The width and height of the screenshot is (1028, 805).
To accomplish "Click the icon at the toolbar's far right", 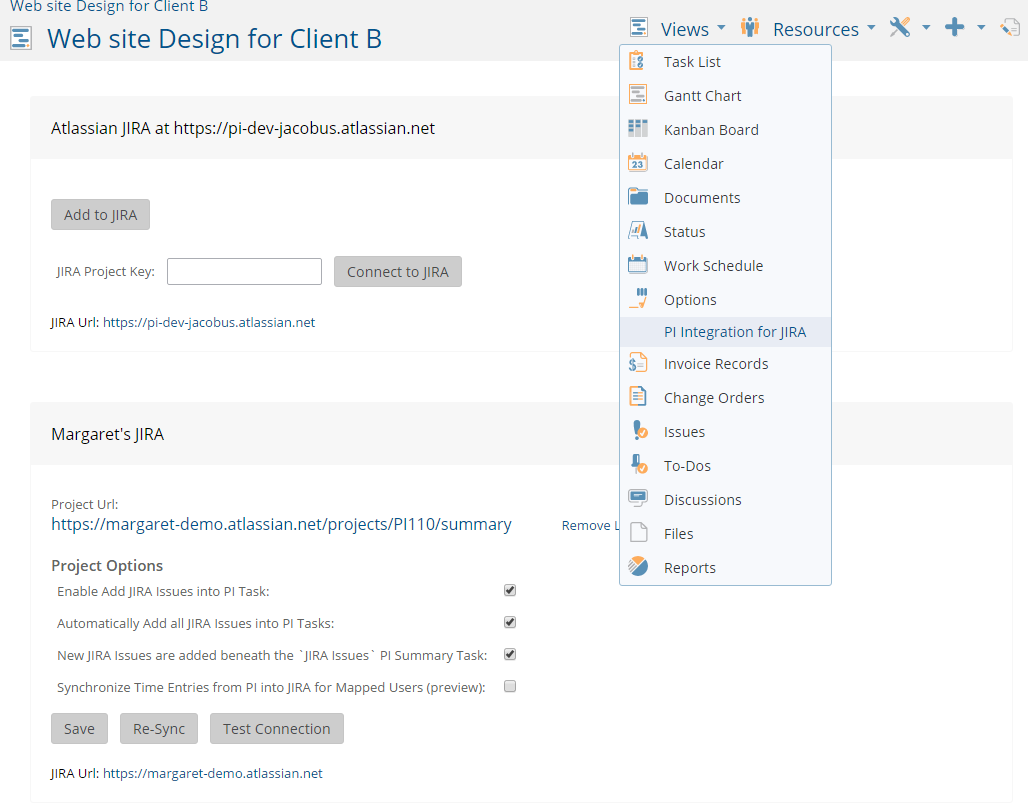I will (1010, 28).
